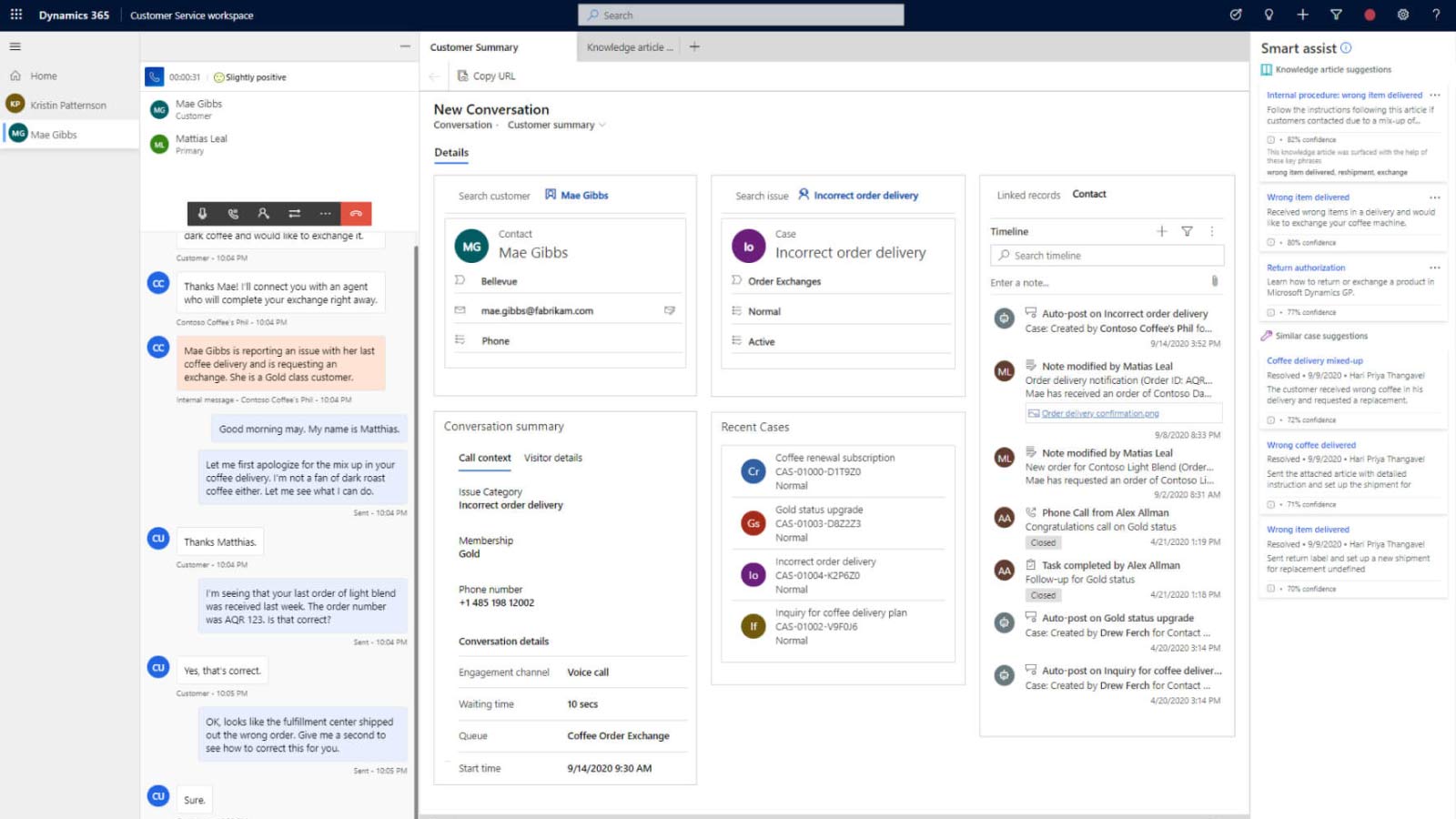Click the Order Exchanges subject field
Image resolution: width=1456 pixels, height=819 pixels.
click(842, 281)
